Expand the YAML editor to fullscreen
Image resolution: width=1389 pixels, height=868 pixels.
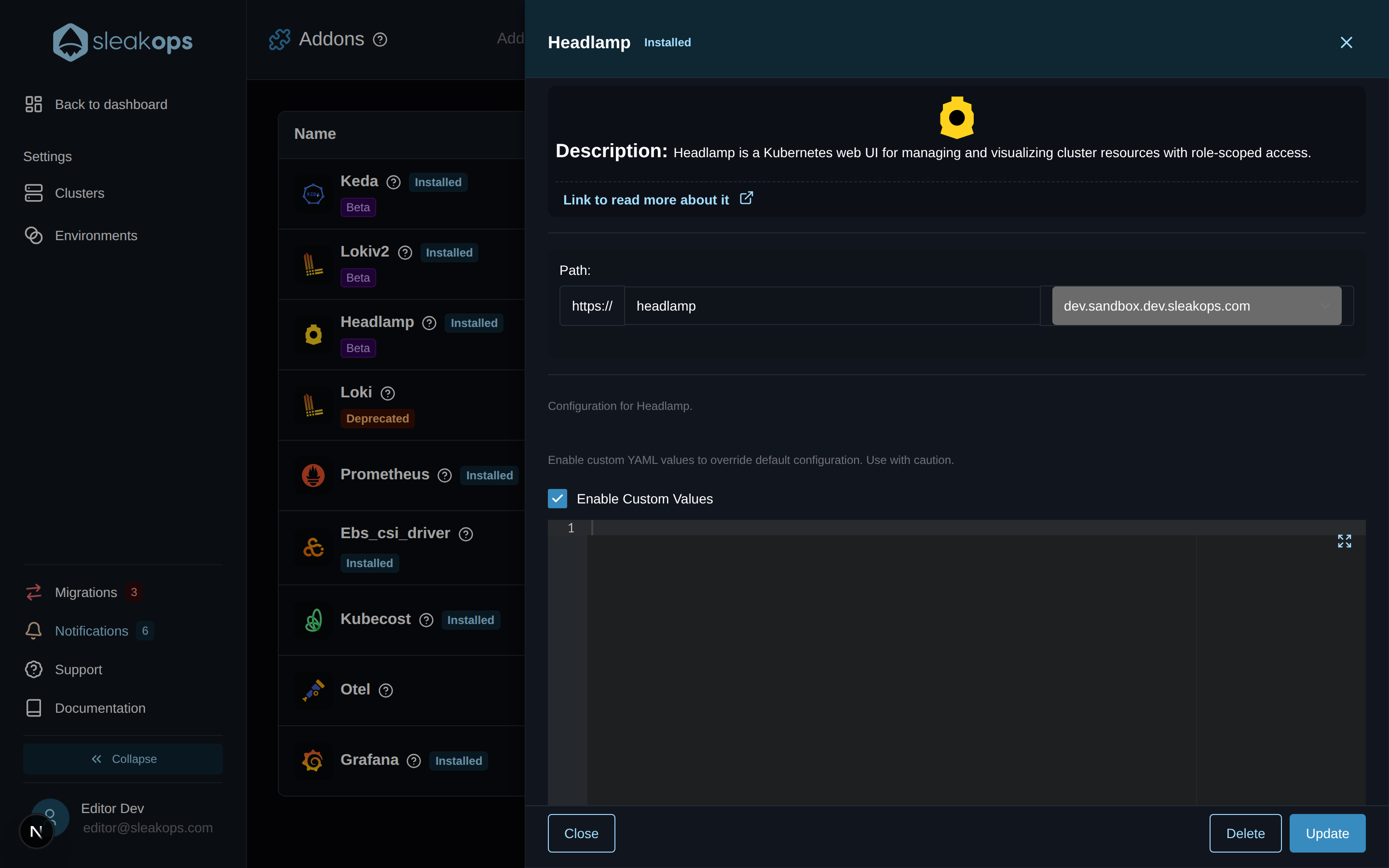1344,541
